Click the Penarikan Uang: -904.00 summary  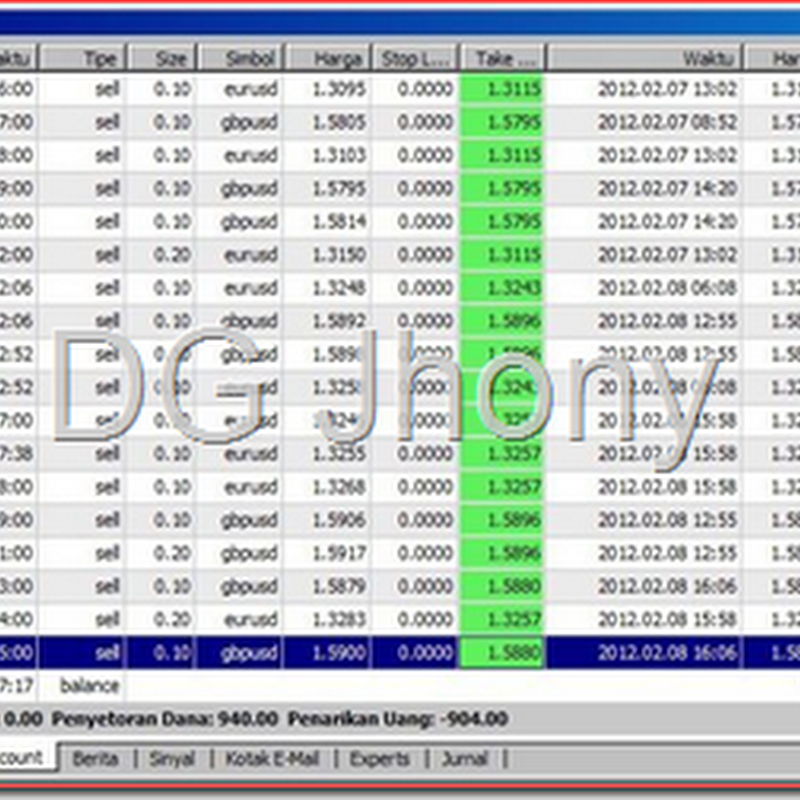[398, 719]
